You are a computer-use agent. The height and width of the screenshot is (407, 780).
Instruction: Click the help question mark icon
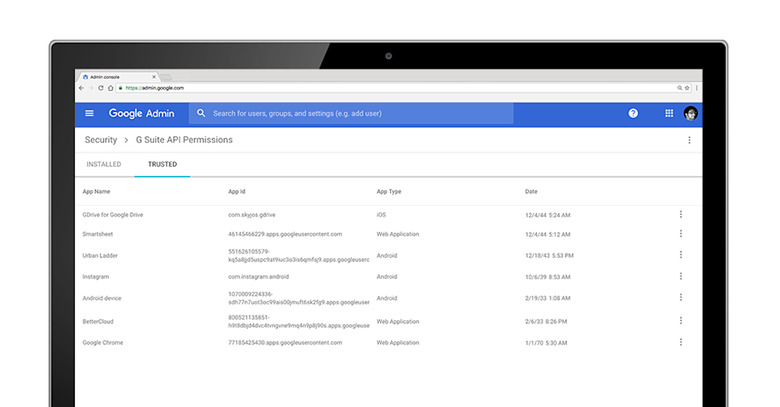(x=633, y=114)
